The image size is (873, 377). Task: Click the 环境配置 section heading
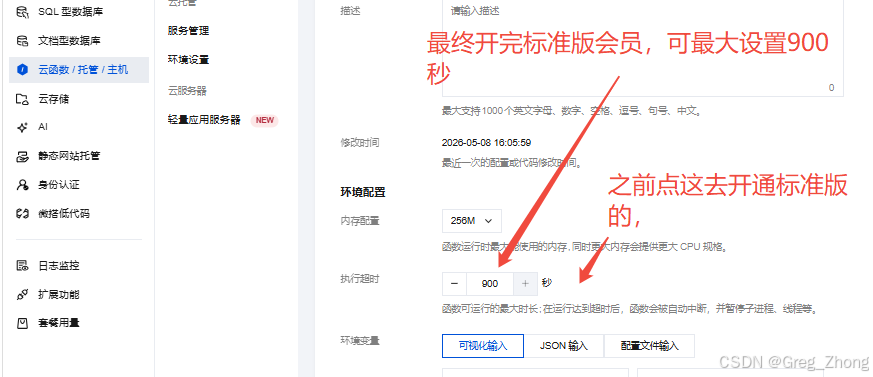pos(363,193)
